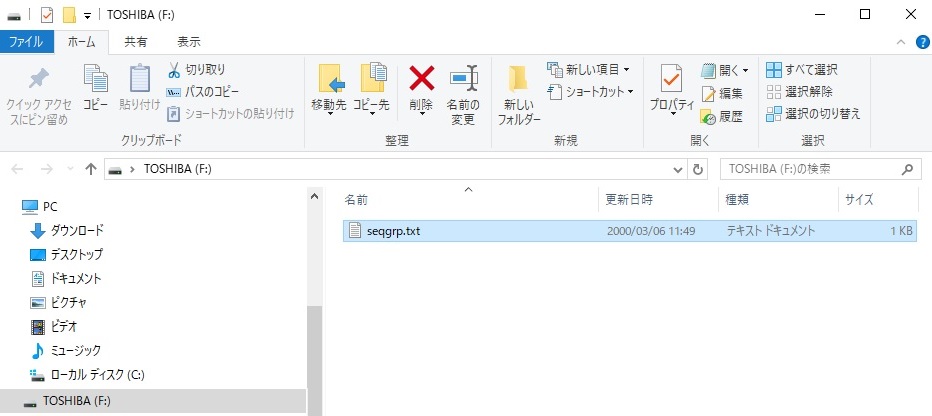Click the quick access new folder icon
This screenshot has height=416, width=932.
pos(69,15)
